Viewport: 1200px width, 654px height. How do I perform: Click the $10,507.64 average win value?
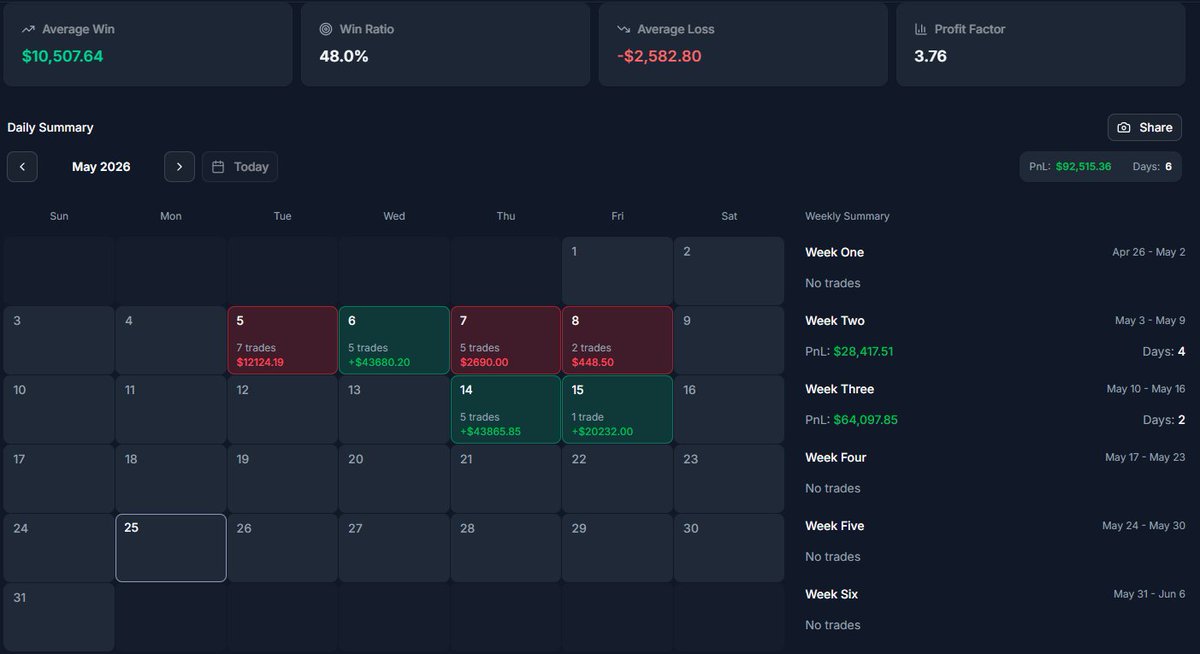62,56
